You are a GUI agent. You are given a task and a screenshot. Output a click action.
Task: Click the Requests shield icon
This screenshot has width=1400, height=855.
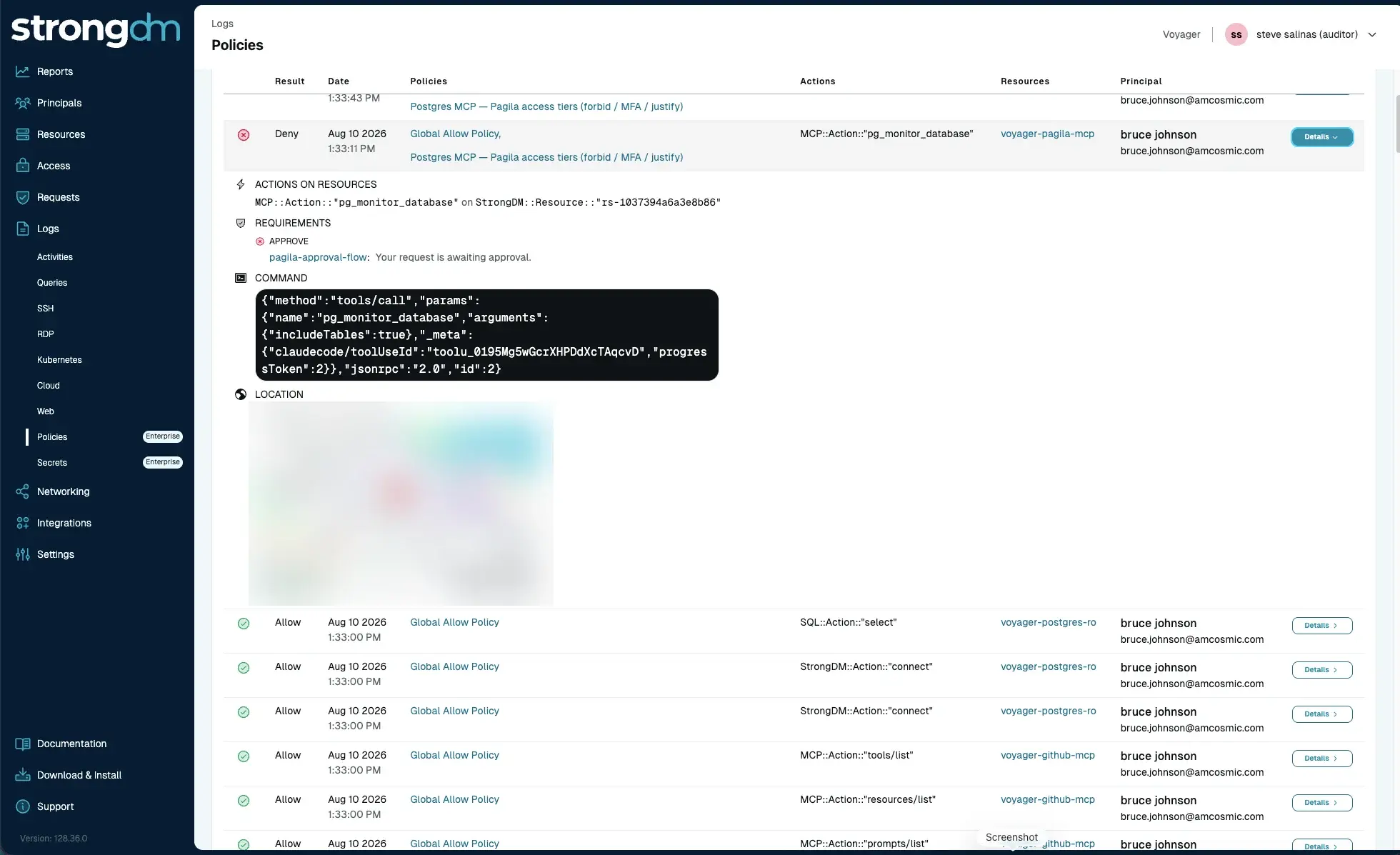[x=23, y=197]
